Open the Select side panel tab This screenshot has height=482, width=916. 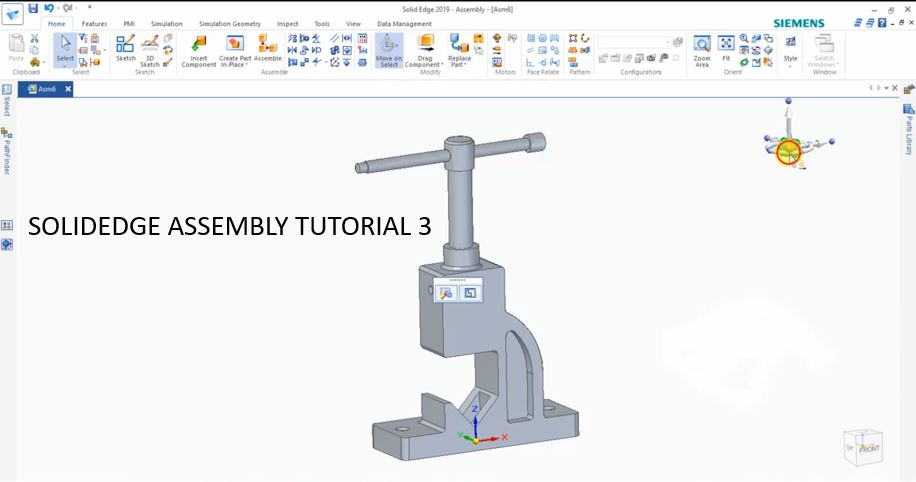click(x=6, y=100)
